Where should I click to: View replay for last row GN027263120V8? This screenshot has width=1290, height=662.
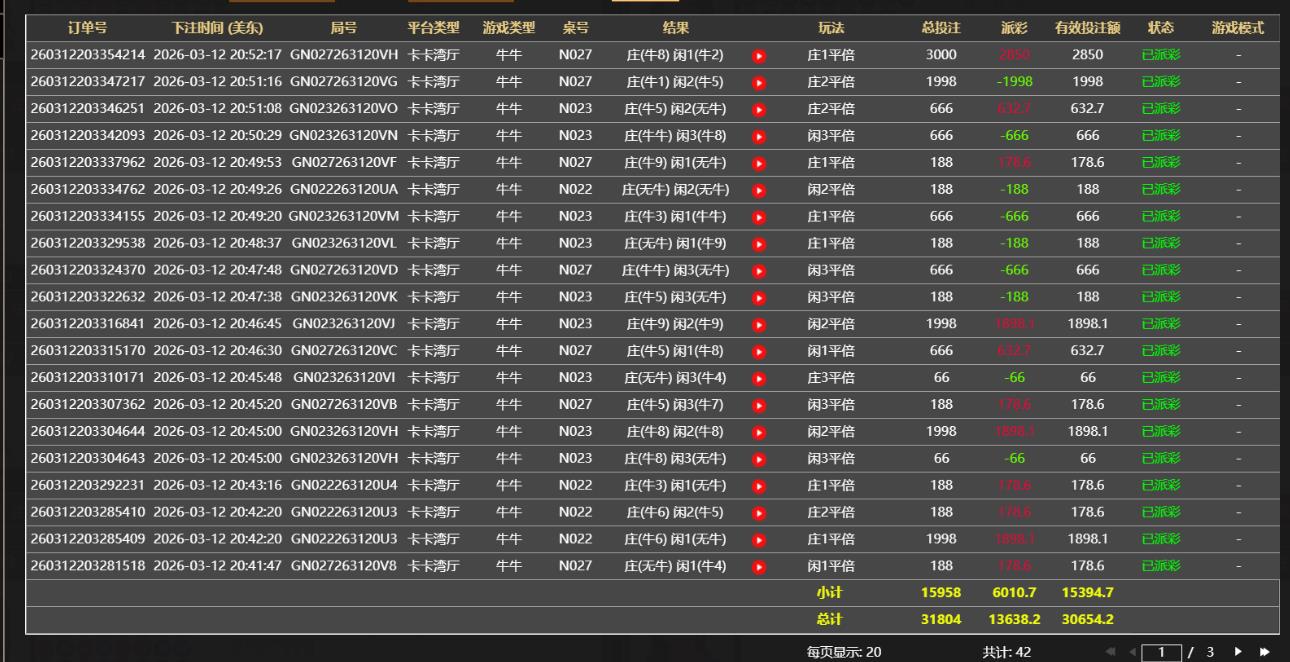pyautogui.click(x=758, y=567)
